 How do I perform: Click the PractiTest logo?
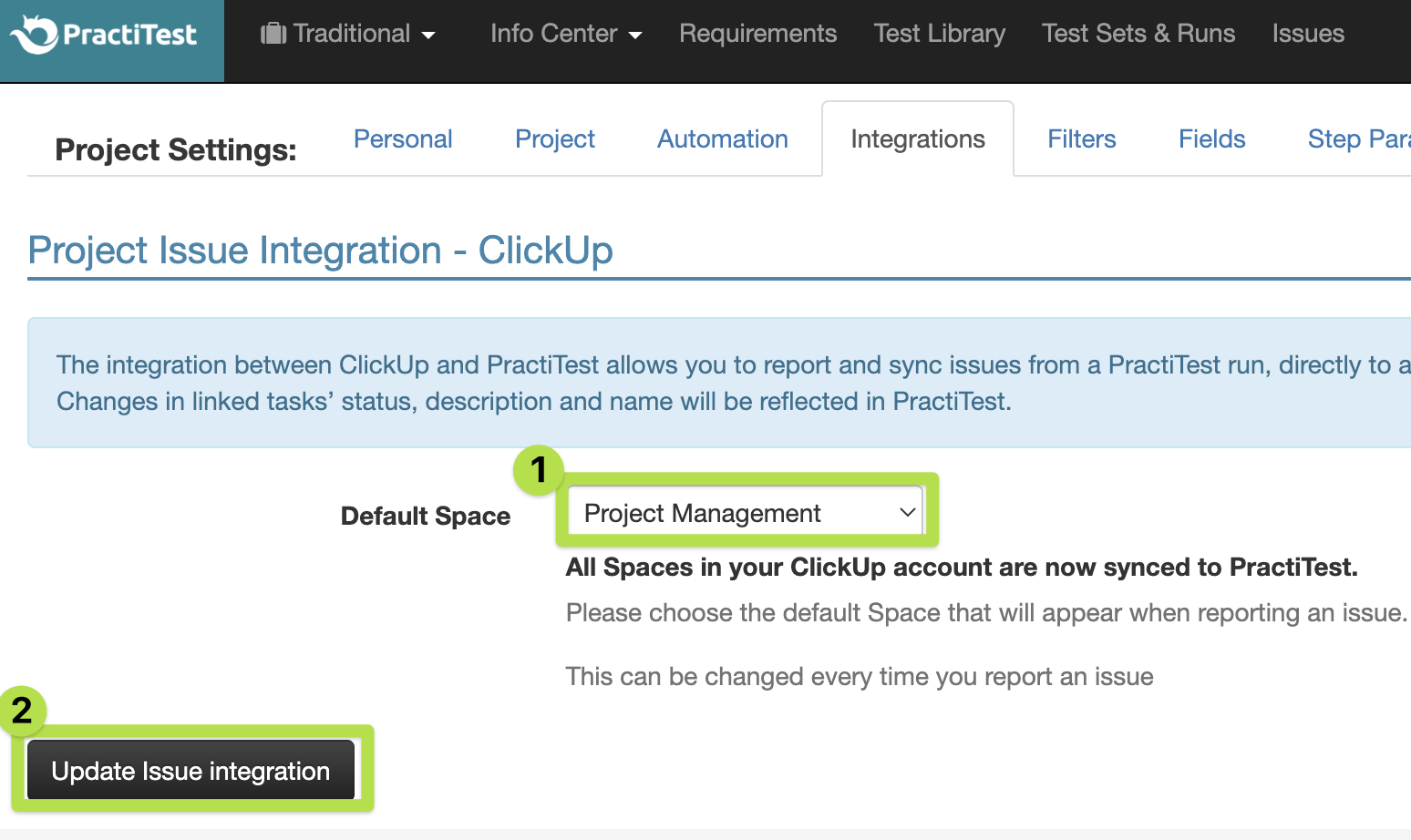pos(105,35)
